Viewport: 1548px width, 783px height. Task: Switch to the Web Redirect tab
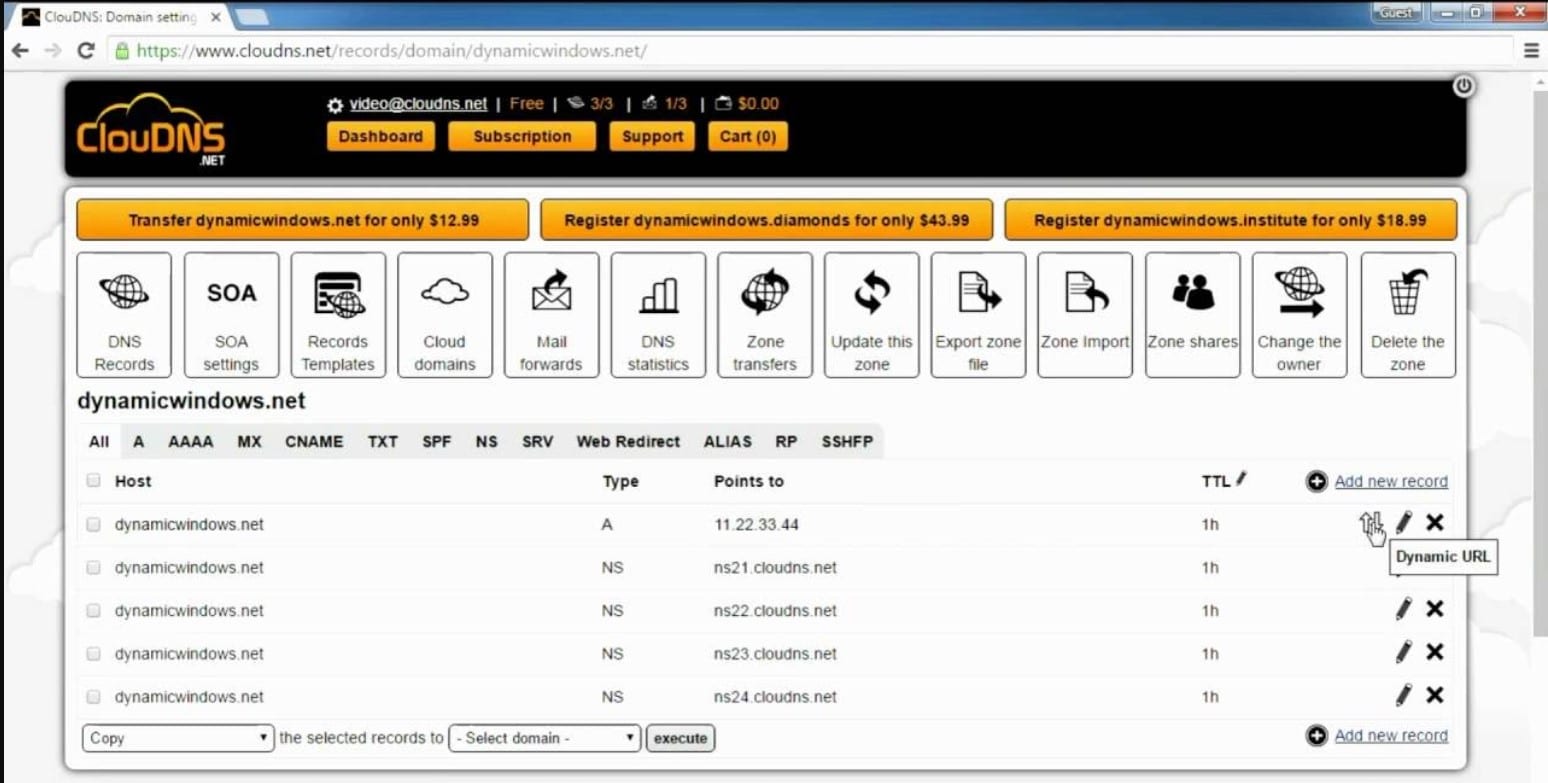[628, 441]
